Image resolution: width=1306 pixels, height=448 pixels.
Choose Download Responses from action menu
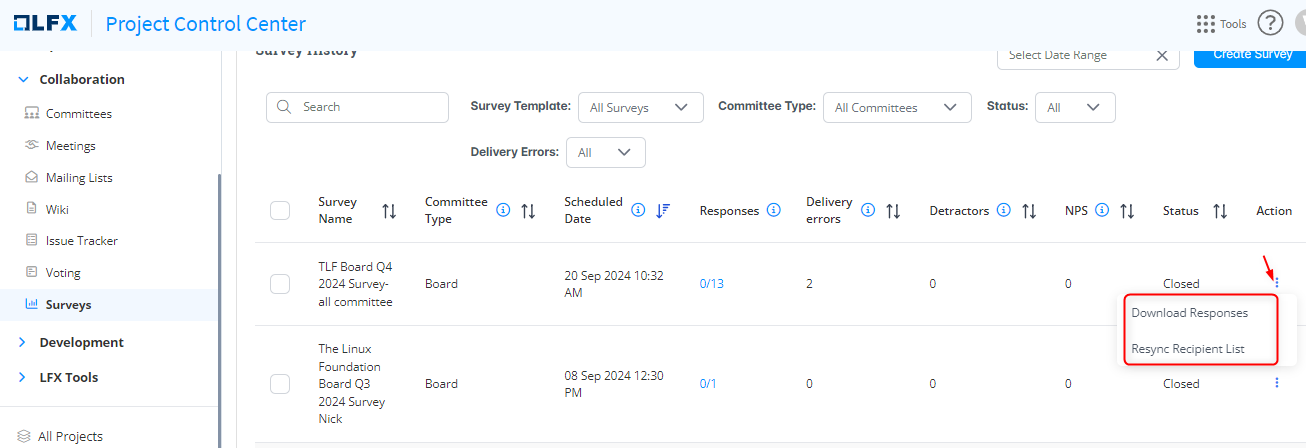coord(1189,313)
